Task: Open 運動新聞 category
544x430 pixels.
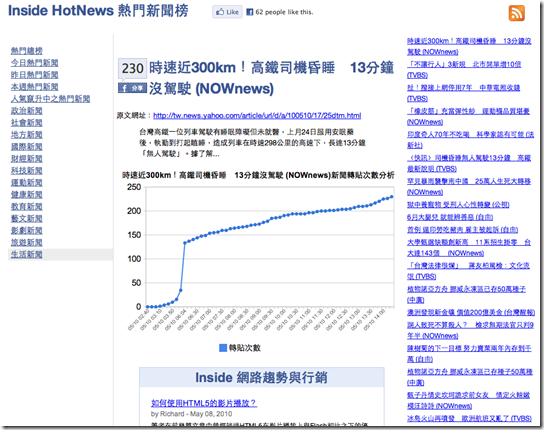Action: [27, 183]
